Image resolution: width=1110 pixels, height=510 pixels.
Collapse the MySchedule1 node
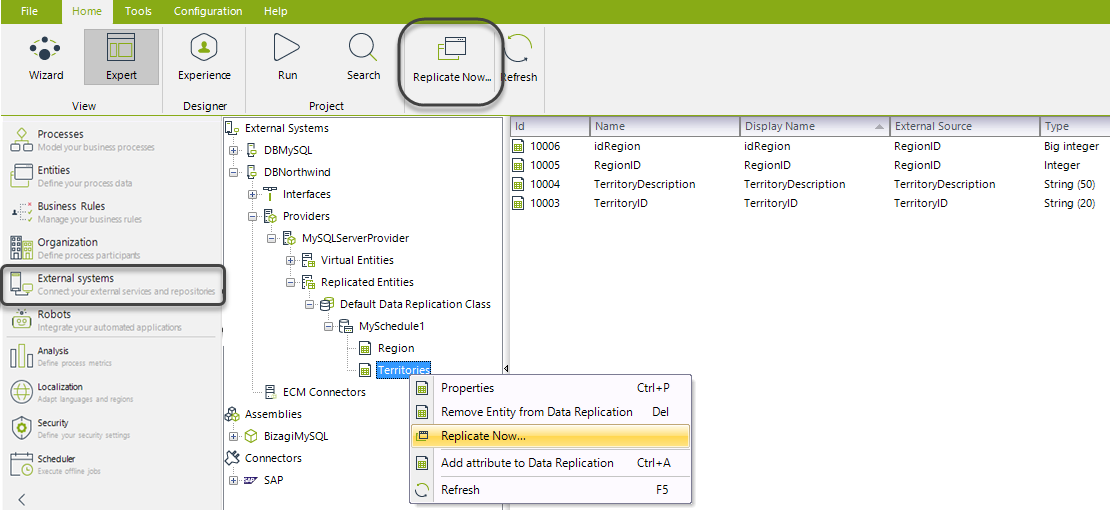point(328,326)
